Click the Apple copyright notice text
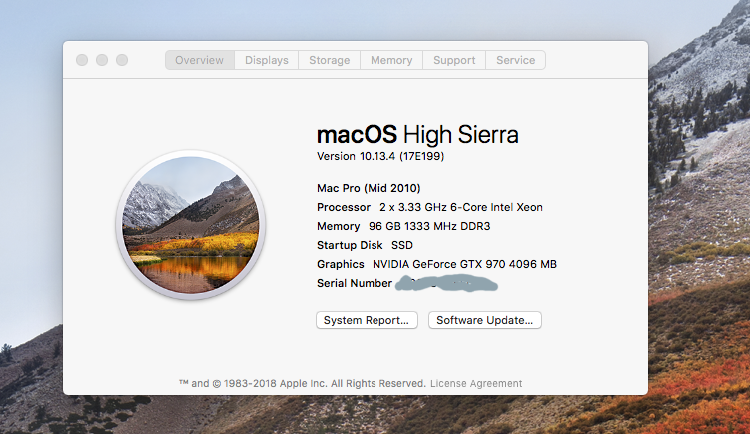The width and height of the screenshot is (750, 434). (302, 383)
